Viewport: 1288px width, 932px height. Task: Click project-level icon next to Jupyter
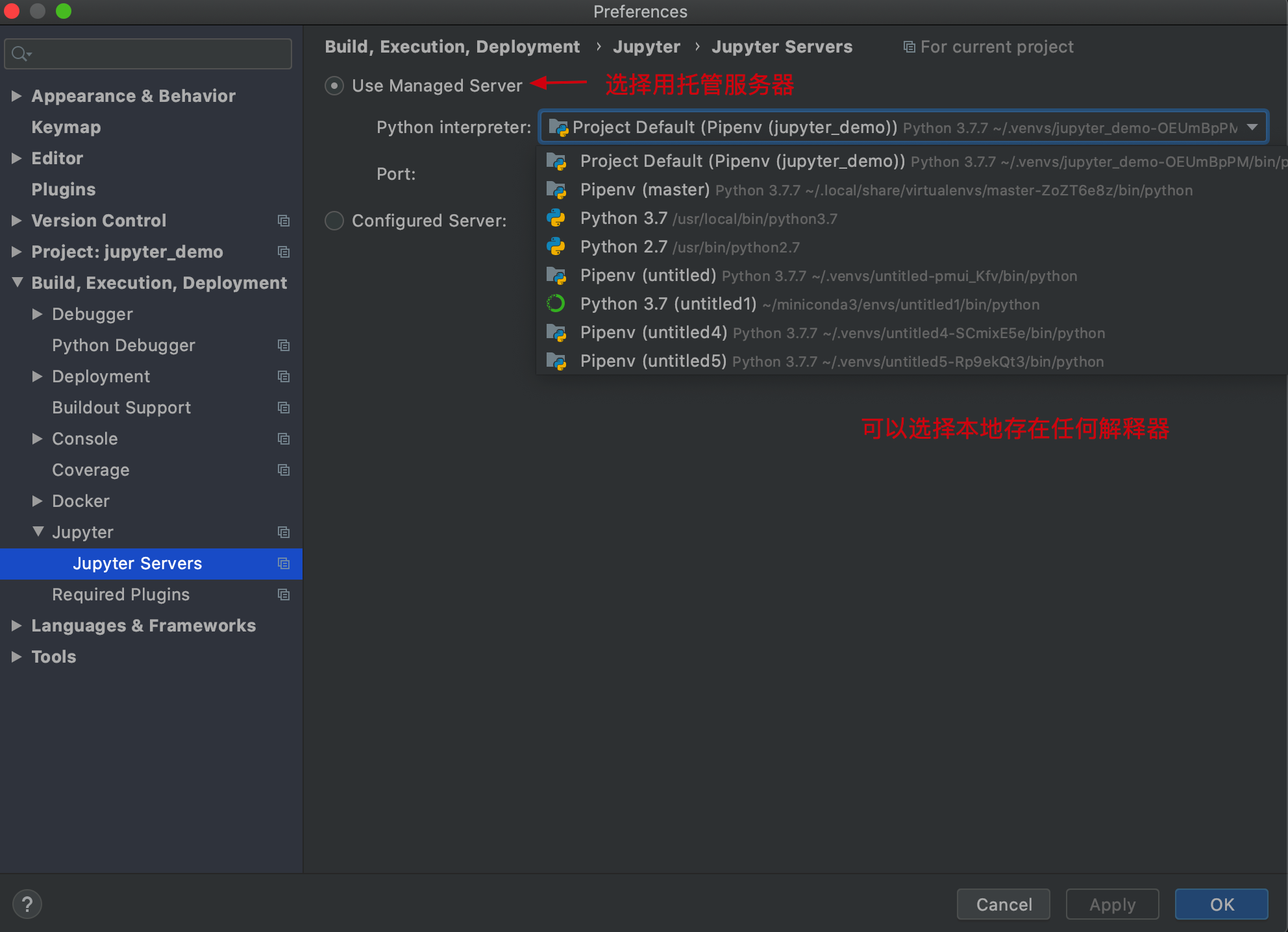[284, 532]
